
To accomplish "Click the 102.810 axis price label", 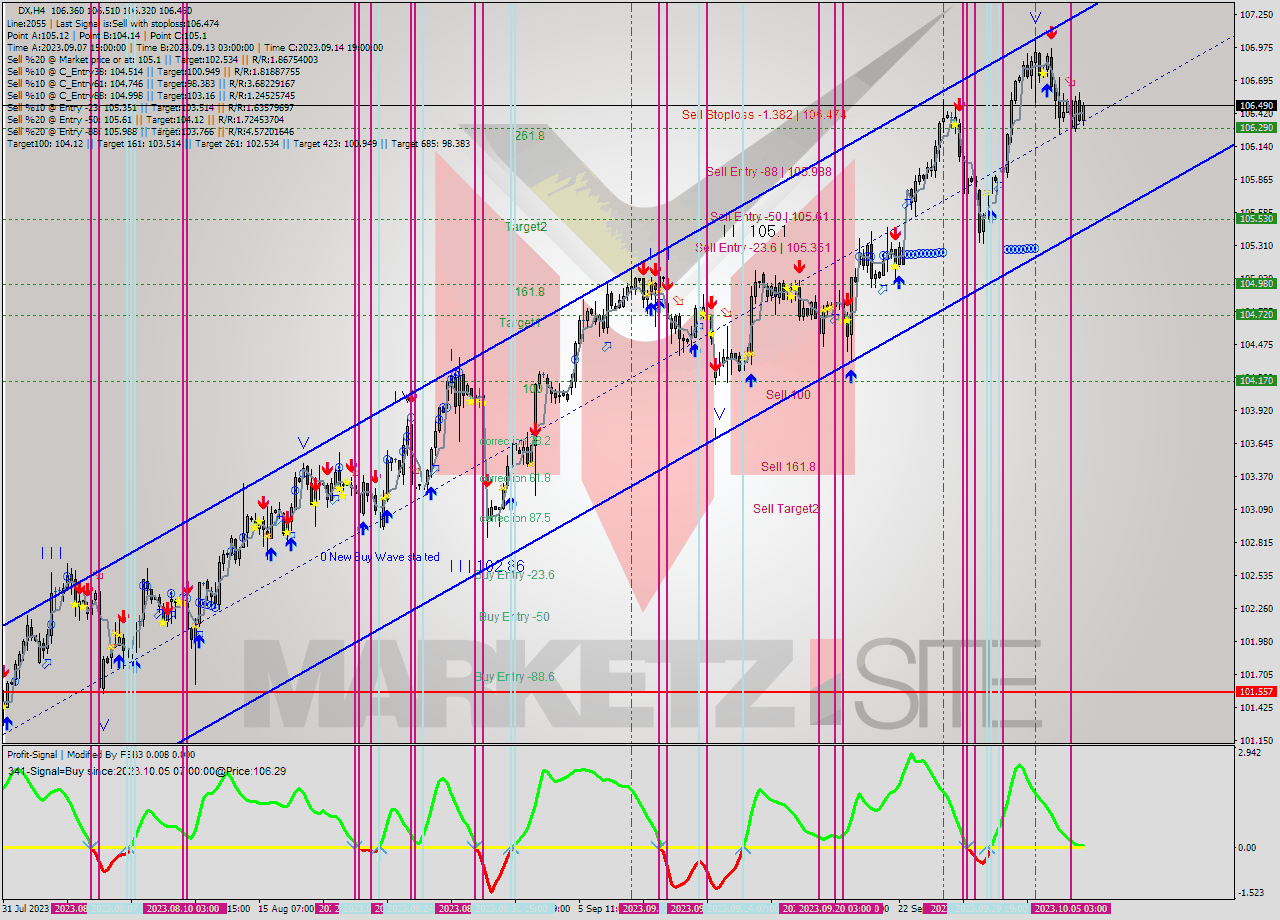I will (x=1256, y=542).
